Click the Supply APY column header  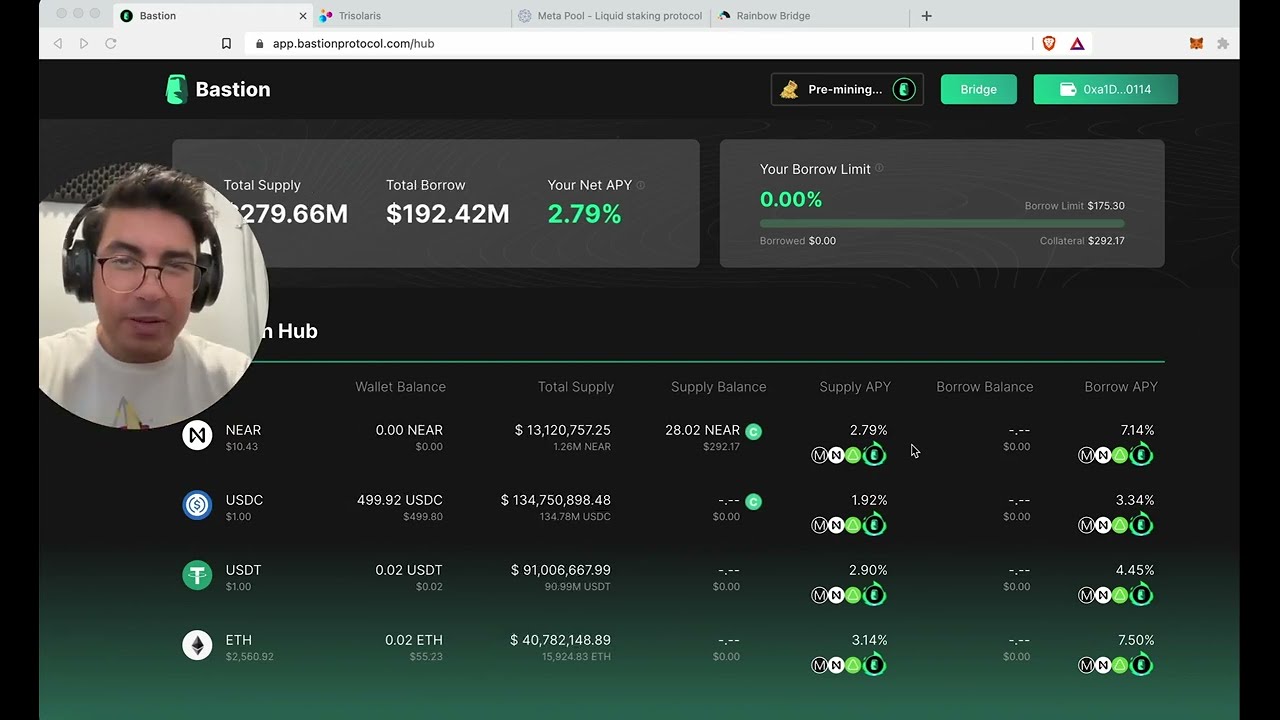[x=855, y=387]
